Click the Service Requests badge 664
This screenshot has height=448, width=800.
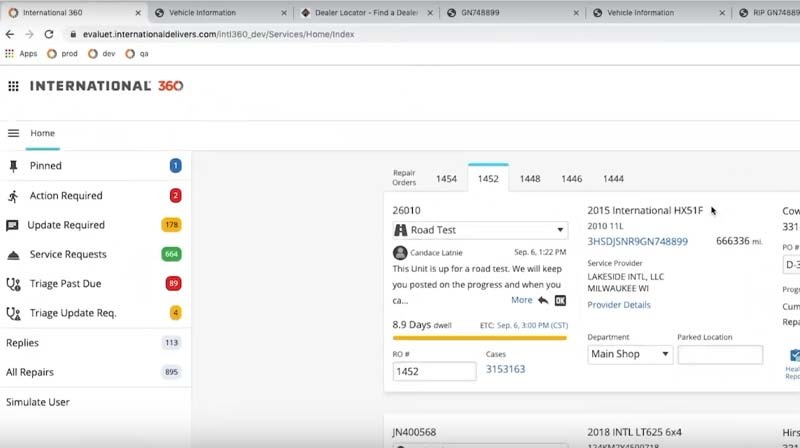click(171, 254)
